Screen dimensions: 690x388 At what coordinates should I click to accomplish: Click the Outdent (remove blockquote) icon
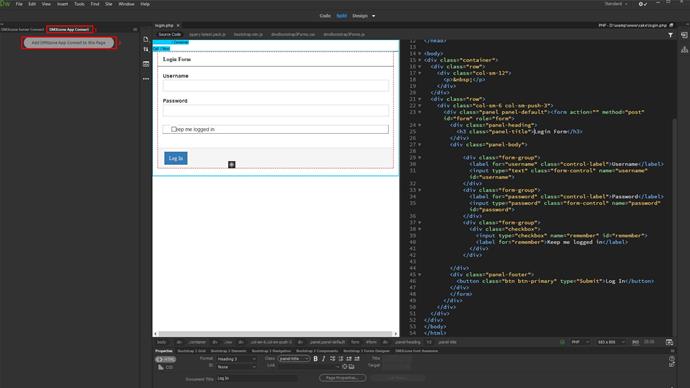click(x=349, y=359)
